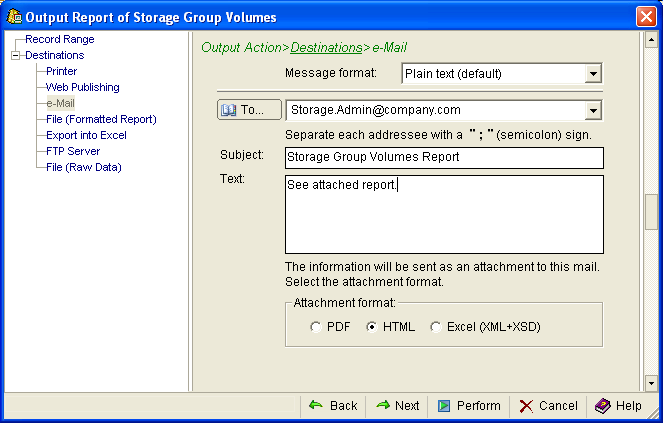This screenshot has width=663, height=423.
Task: Choose File (Formatted Report) destination
Action: (x=101, y=119)
